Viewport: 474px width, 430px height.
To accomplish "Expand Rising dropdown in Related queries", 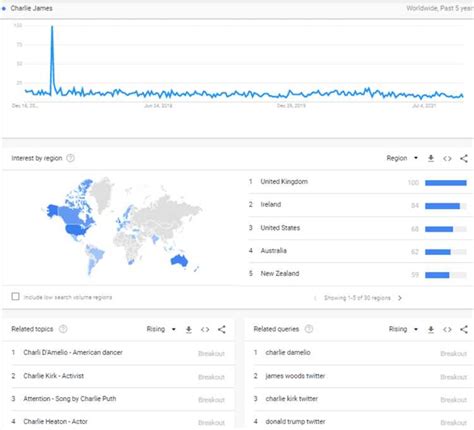I will click(x=403, y=329).
